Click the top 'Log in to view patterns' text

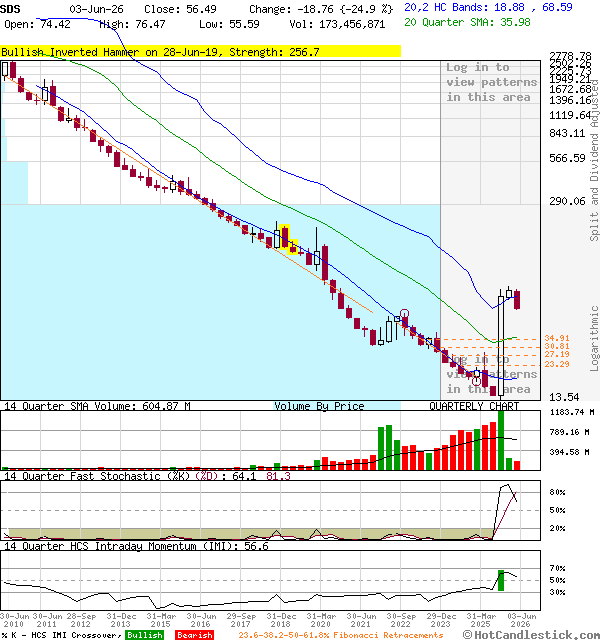491,82
